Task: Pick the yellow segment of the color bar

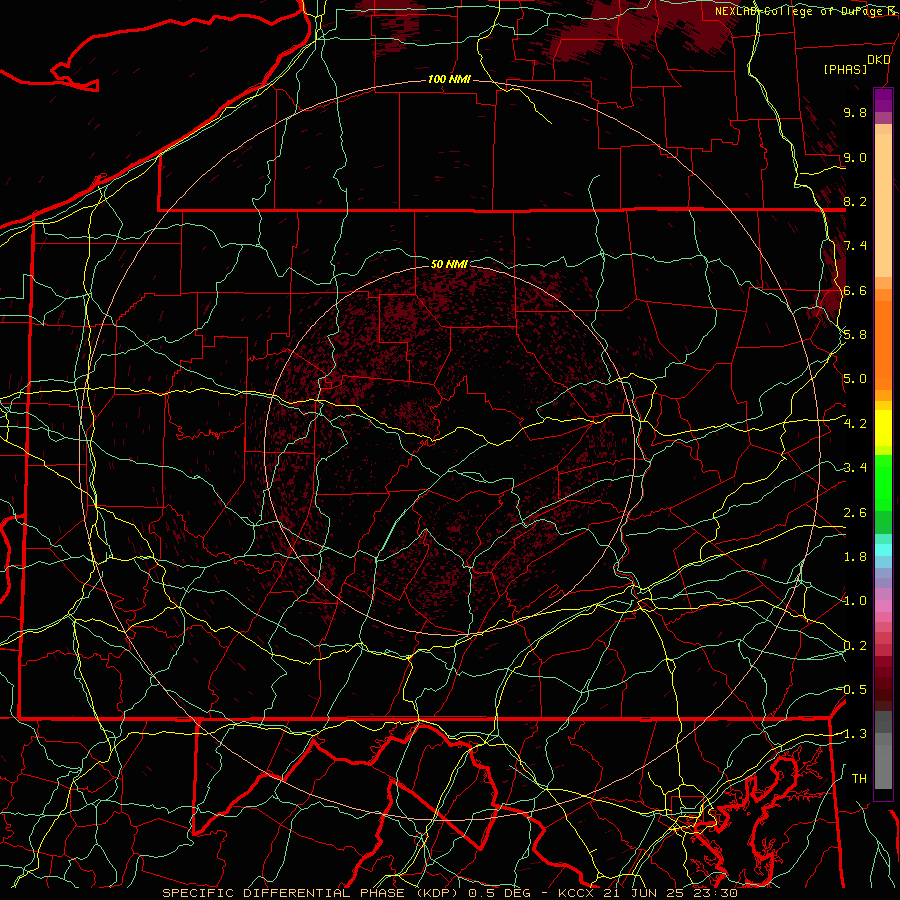Action: point(883,428)
